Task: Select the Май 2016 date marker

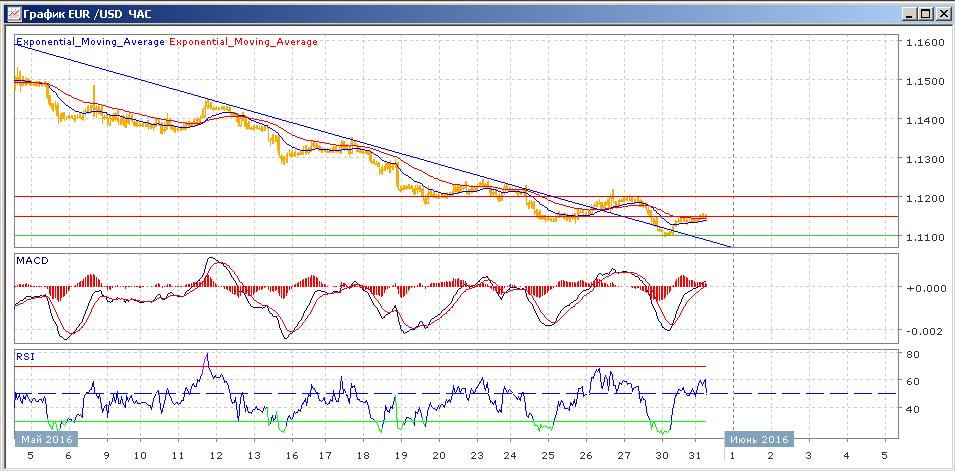Action: point(45,439)
